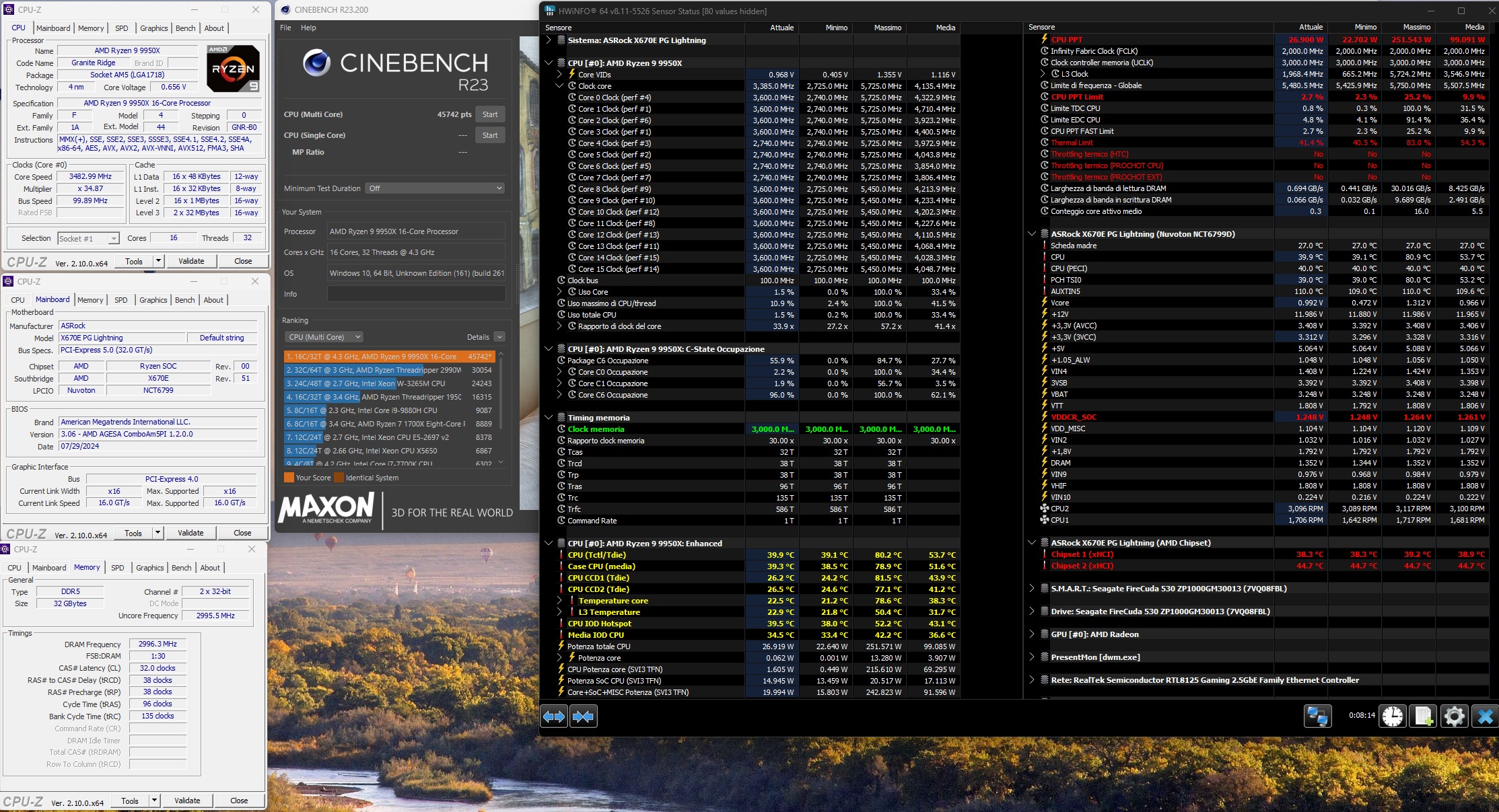This screenshot has width=1499, height=812.
Task: Open the Socket #1 selection dropdown
Action: click(88, 238)
